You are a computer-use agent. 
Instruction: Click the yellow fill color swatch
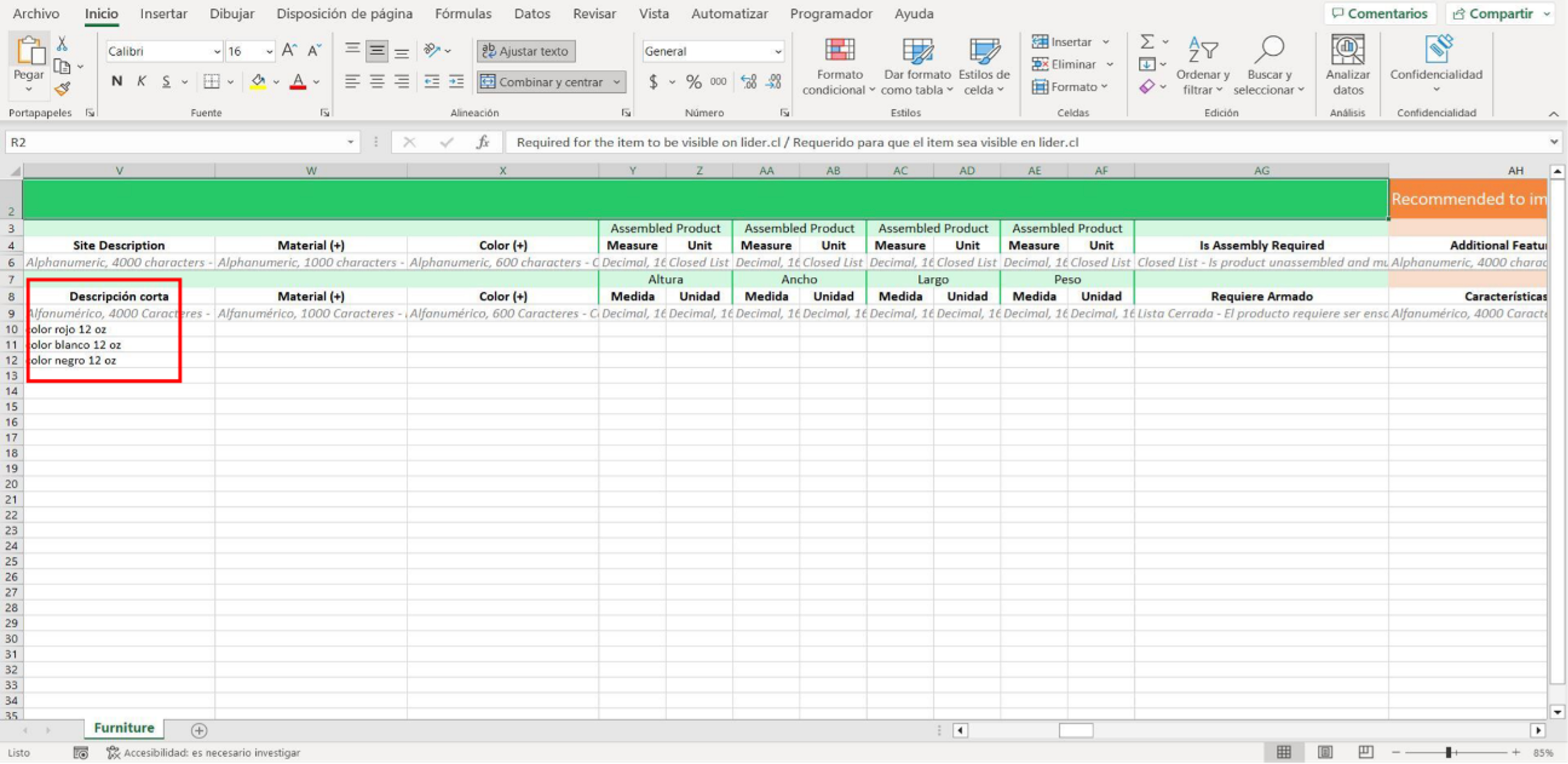click(257, 82)
